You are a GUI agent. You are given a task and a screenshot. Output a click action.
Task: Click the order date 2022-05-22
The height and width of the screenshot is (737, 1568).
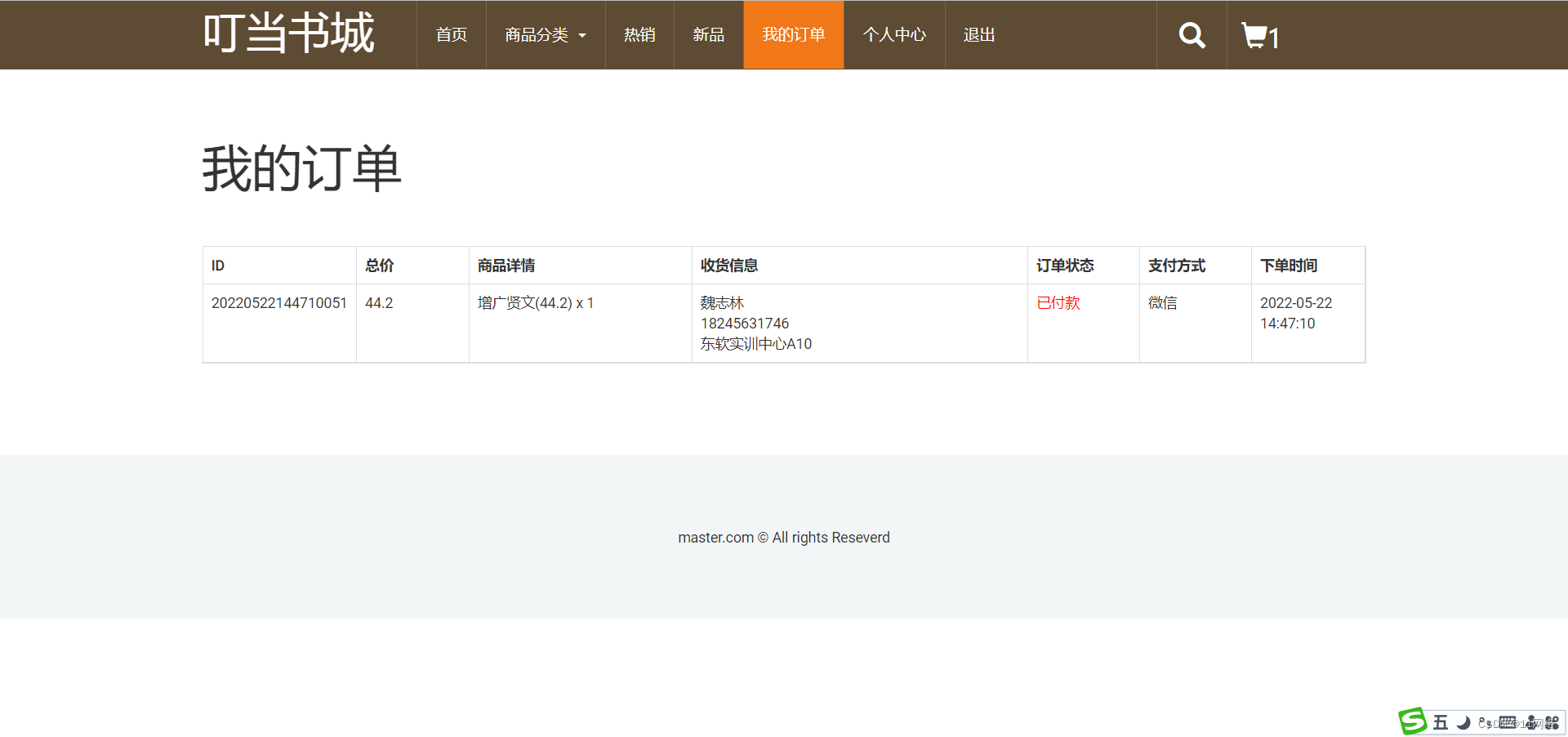pyautogui.click(x=1296, y=303)
